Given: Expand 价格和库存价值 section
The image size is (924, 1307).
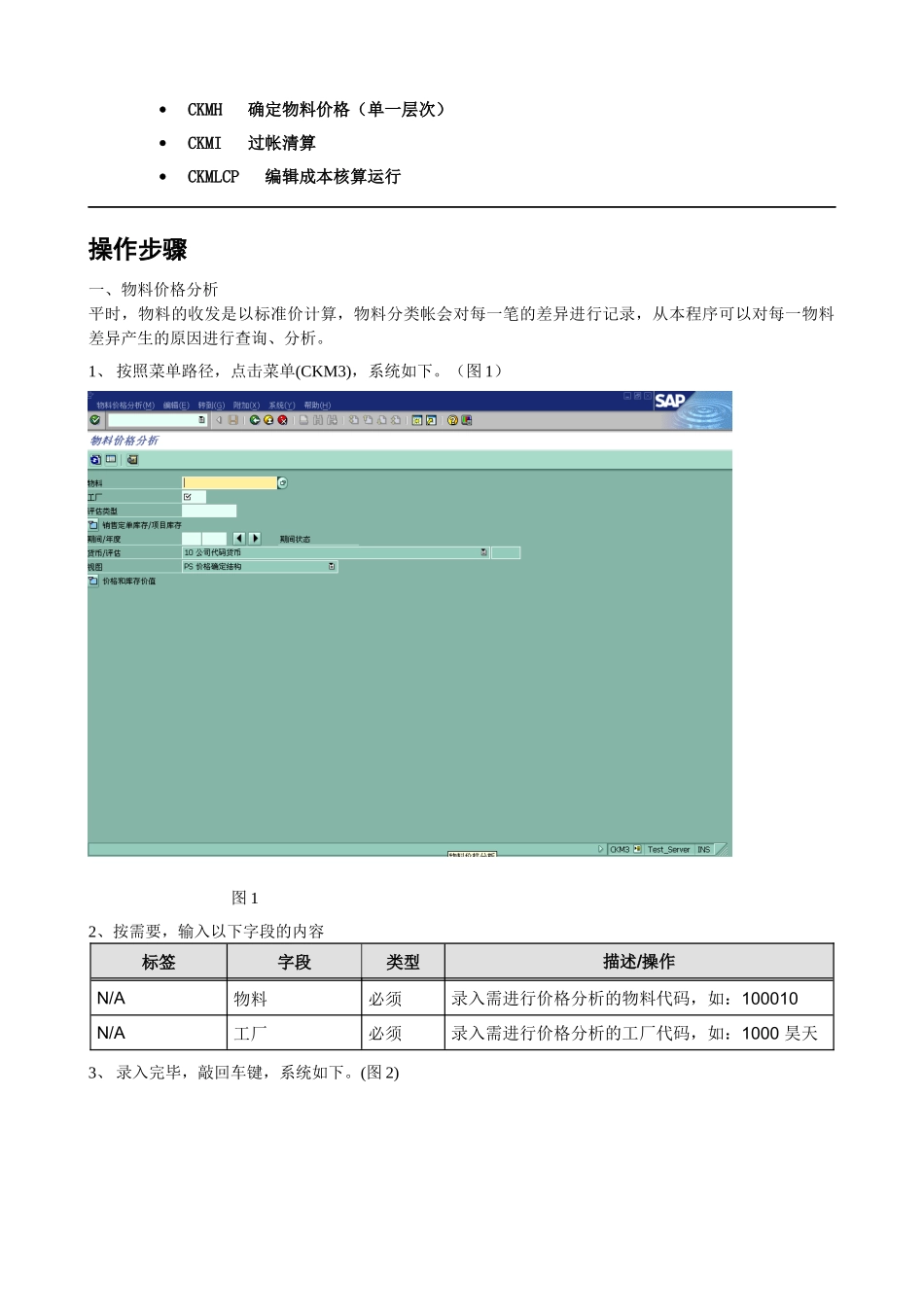Looking at the screenshot, I should coord(93,581).
